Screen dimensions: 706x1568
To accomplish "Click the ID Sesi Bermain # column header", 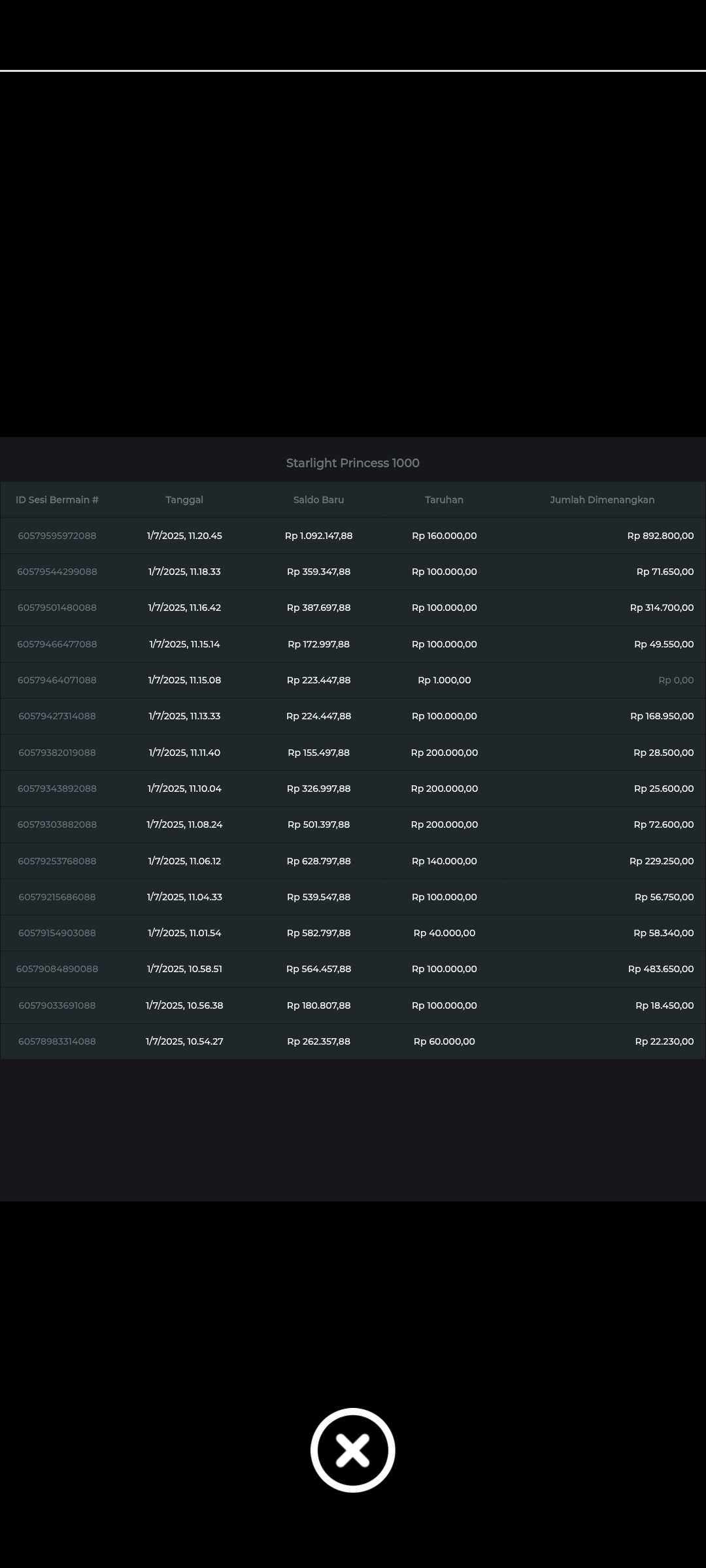I will (57, 500).
